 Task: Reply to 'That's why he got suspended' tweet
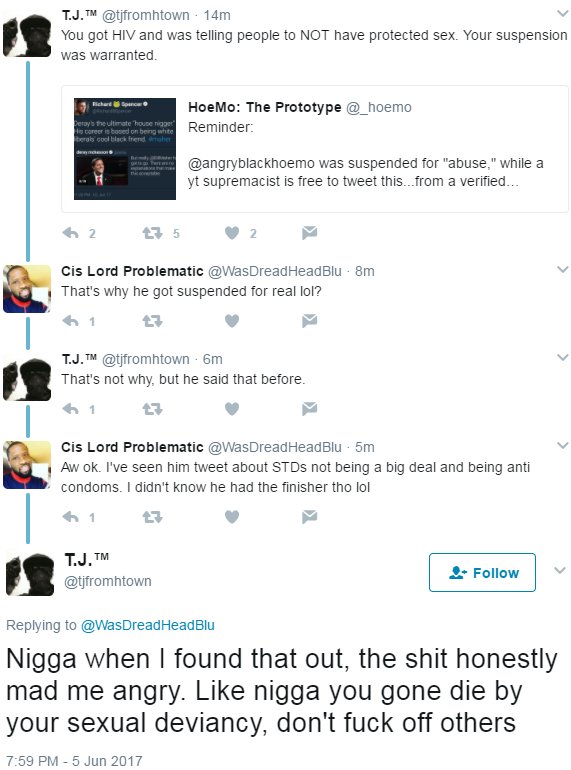[71, 321]
